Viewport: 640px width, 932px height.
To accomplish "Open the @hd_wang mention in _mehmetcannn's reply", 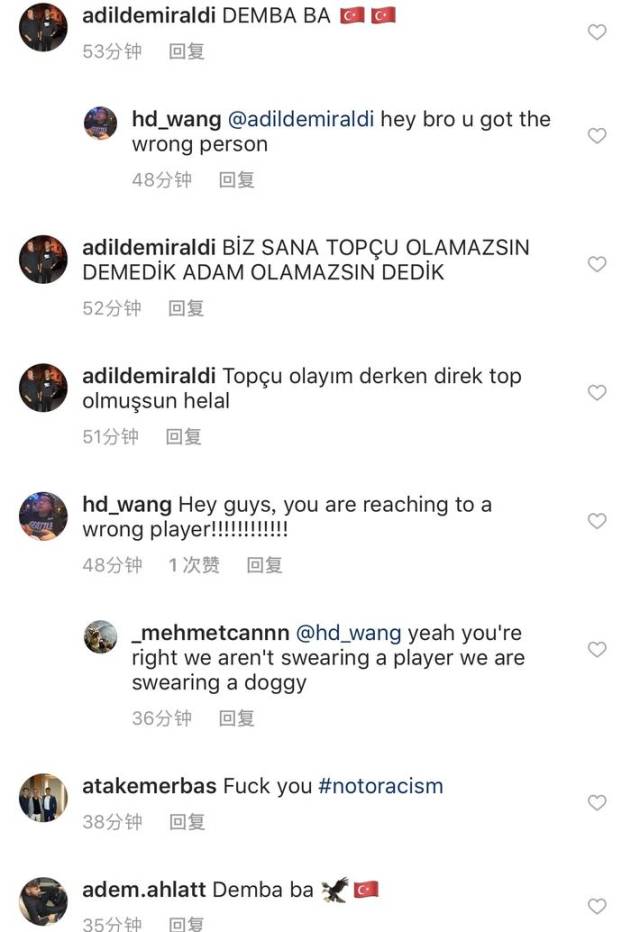I will [349, 632].
